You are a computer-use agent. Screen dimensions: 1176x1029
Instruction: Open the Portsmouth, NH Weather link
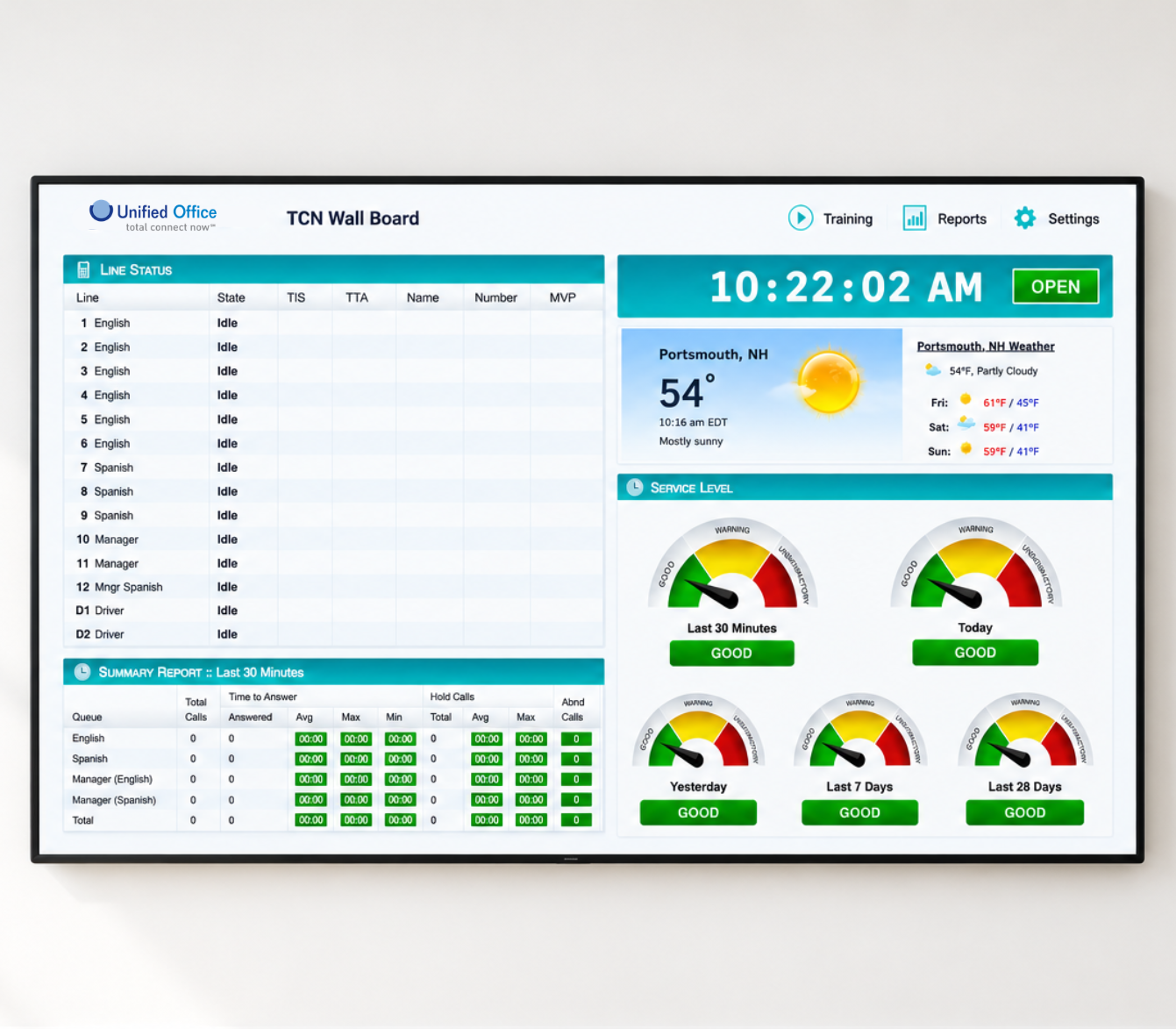(x=986, y=347)
